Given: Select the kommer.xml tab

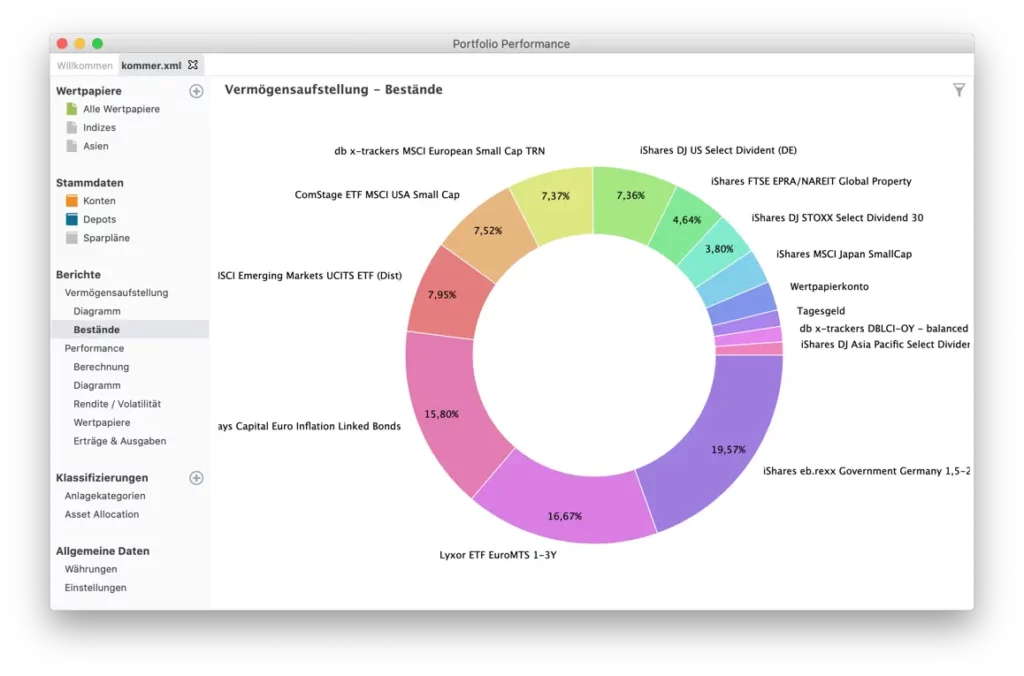Looking at the screenshot, I should pos(151,65).
